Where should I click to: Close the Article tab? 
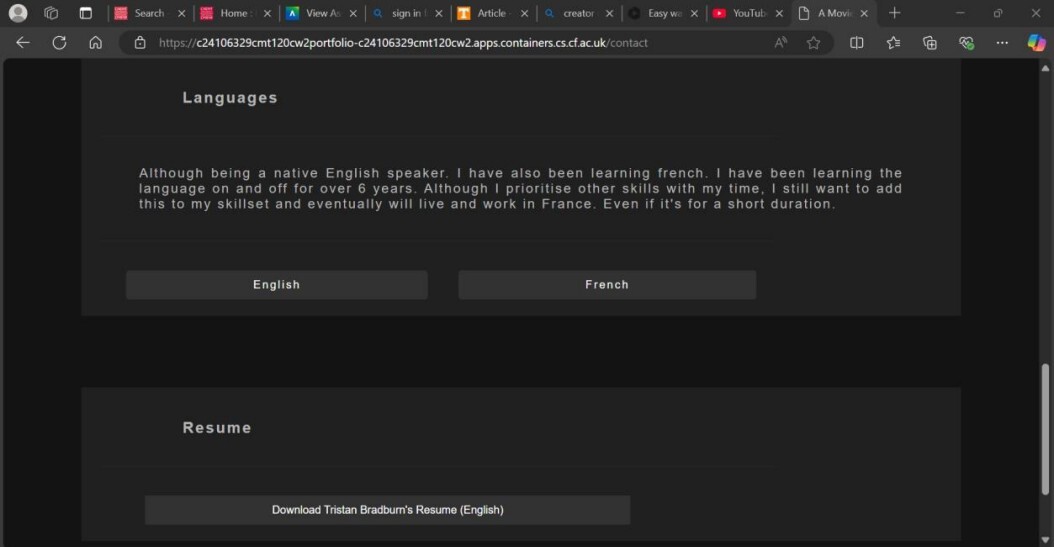(x=524, y=13)
